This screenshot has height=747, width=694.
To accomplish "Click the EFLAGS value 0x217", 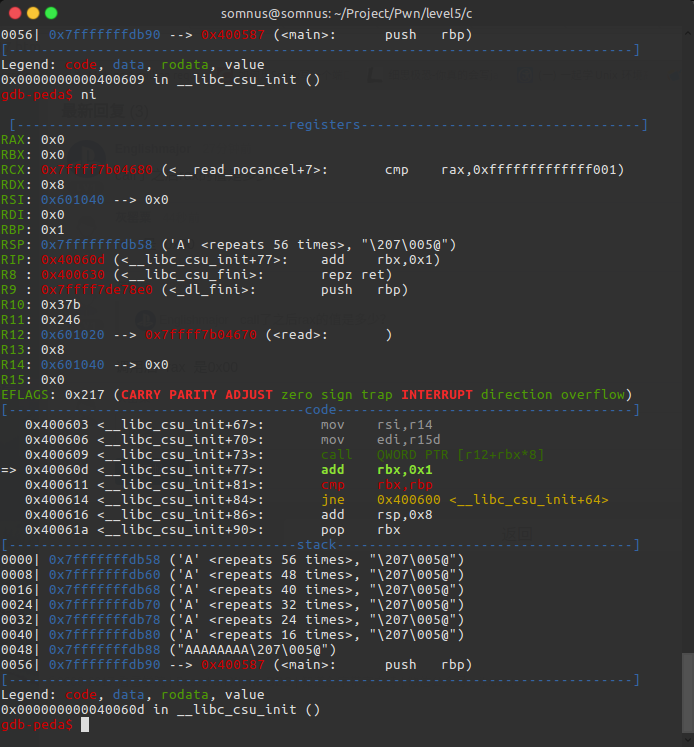I will (x=85, y=395).
